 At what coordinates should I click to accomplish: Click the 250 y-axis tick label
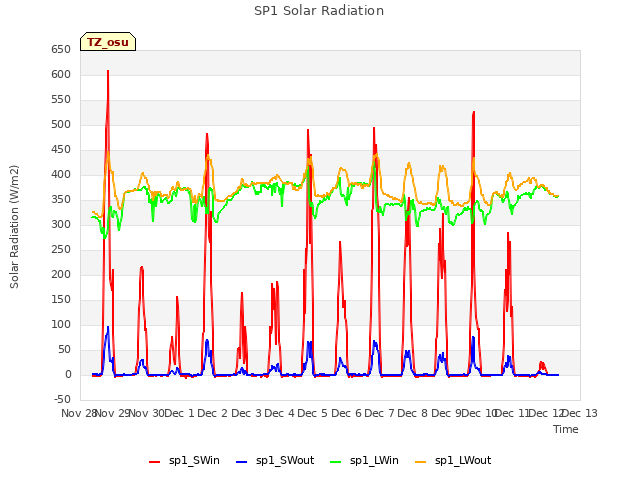coord(61,249)
